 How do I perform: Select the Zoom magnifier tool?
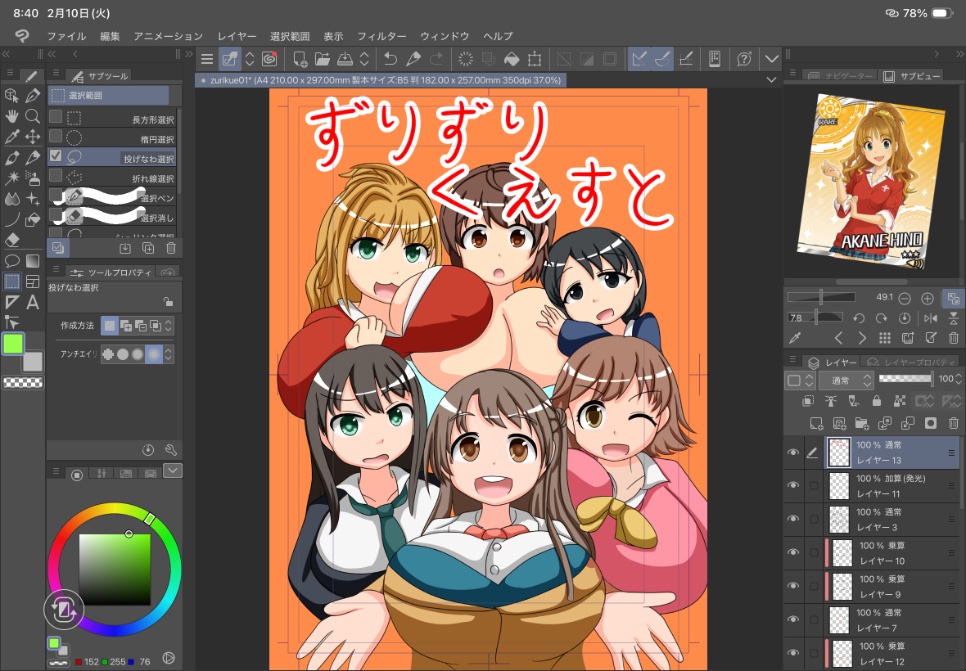pos(33,116)
